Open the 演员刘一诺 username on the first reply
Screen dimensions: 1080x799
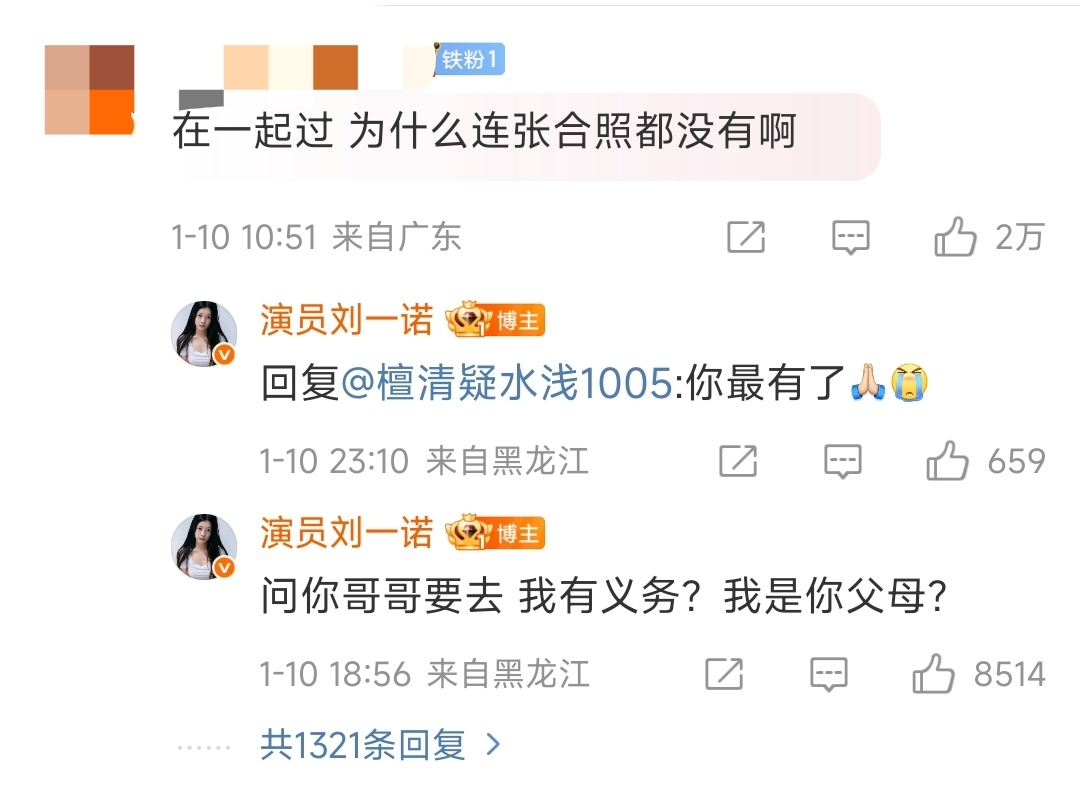click(x=346, y=320)
